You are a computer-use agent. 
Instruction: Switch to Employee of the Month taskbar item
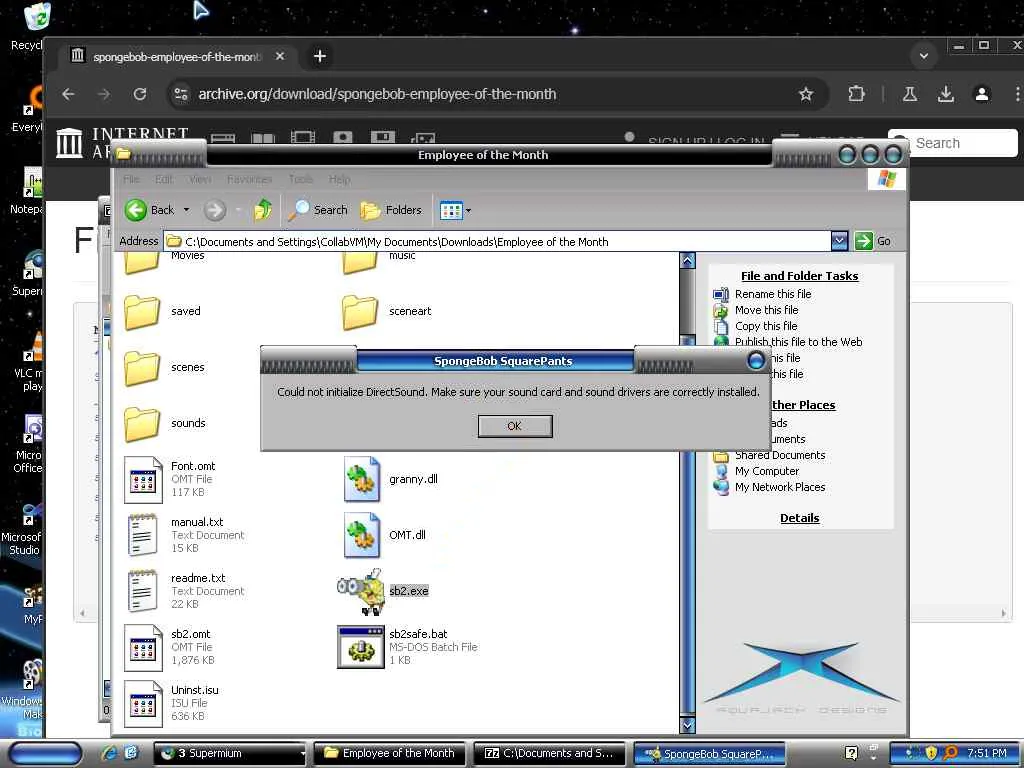[389, 754]
